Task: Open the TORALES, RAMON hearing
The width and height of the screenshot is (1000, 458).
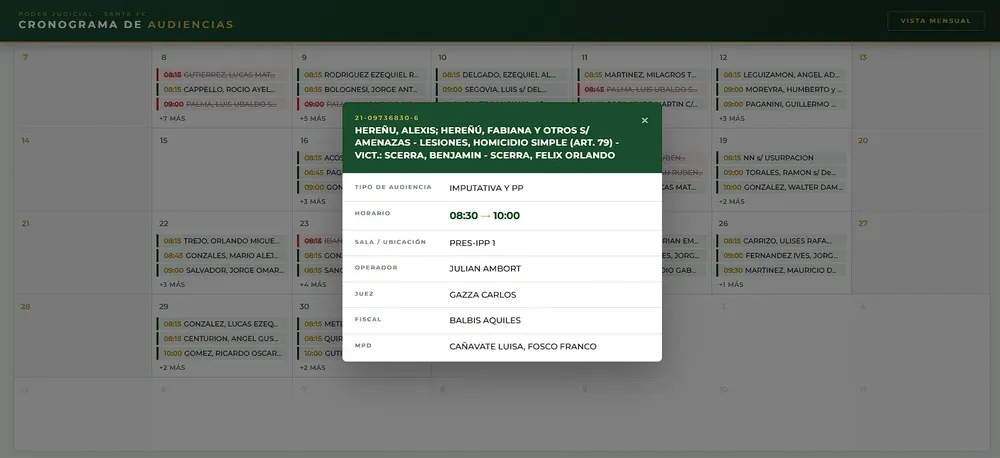Action: (781, 172)
